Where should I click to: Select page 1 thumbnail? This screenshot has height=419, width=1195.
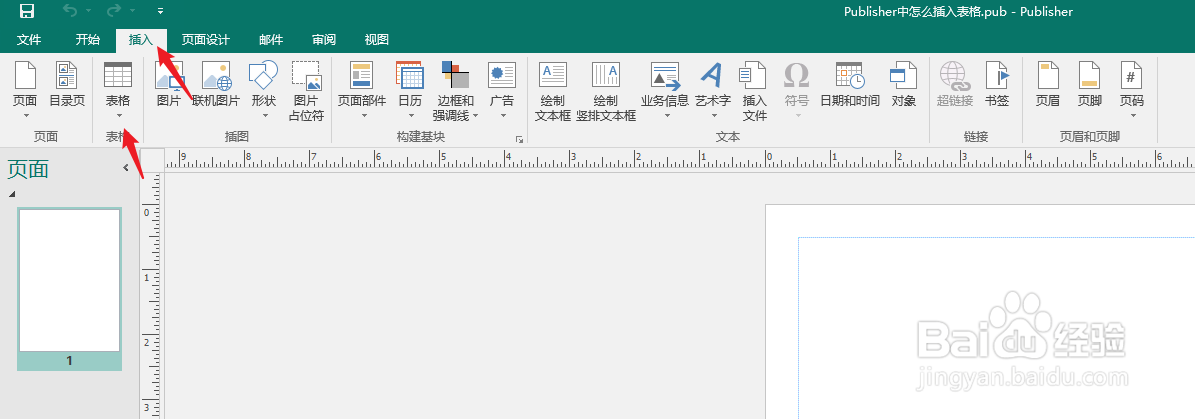(69, 289)
